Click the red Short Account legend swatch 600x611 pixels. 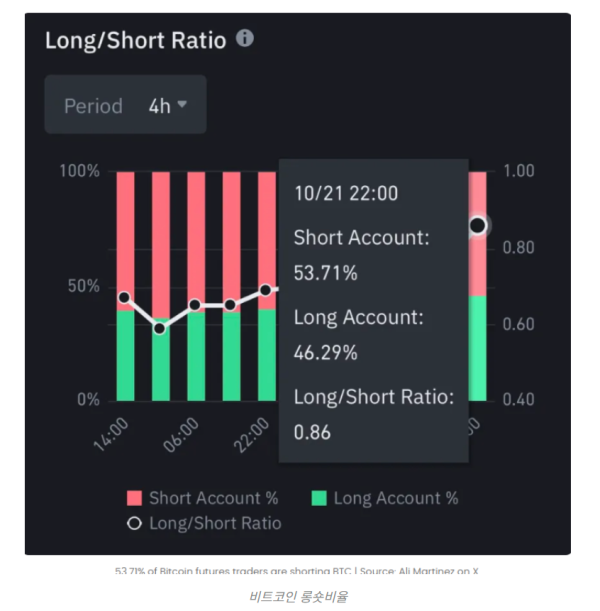click(135, 497)
